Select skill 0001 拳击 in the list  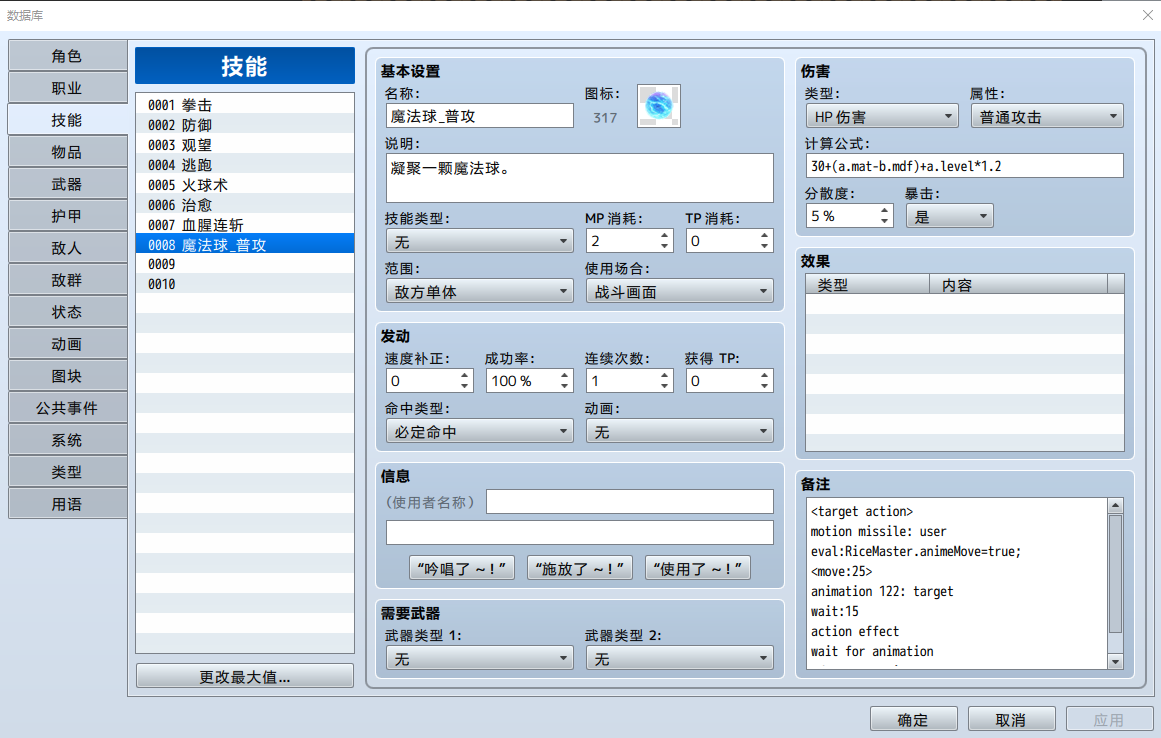pos(245,105)
